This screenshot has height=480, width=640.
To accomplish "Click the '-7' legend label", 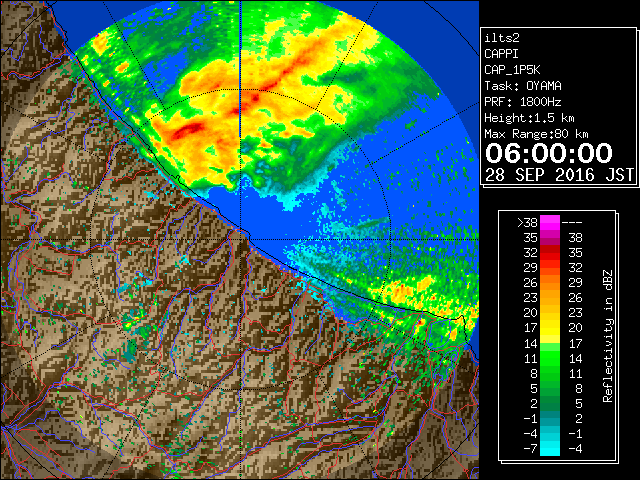I will coord(530,449).
